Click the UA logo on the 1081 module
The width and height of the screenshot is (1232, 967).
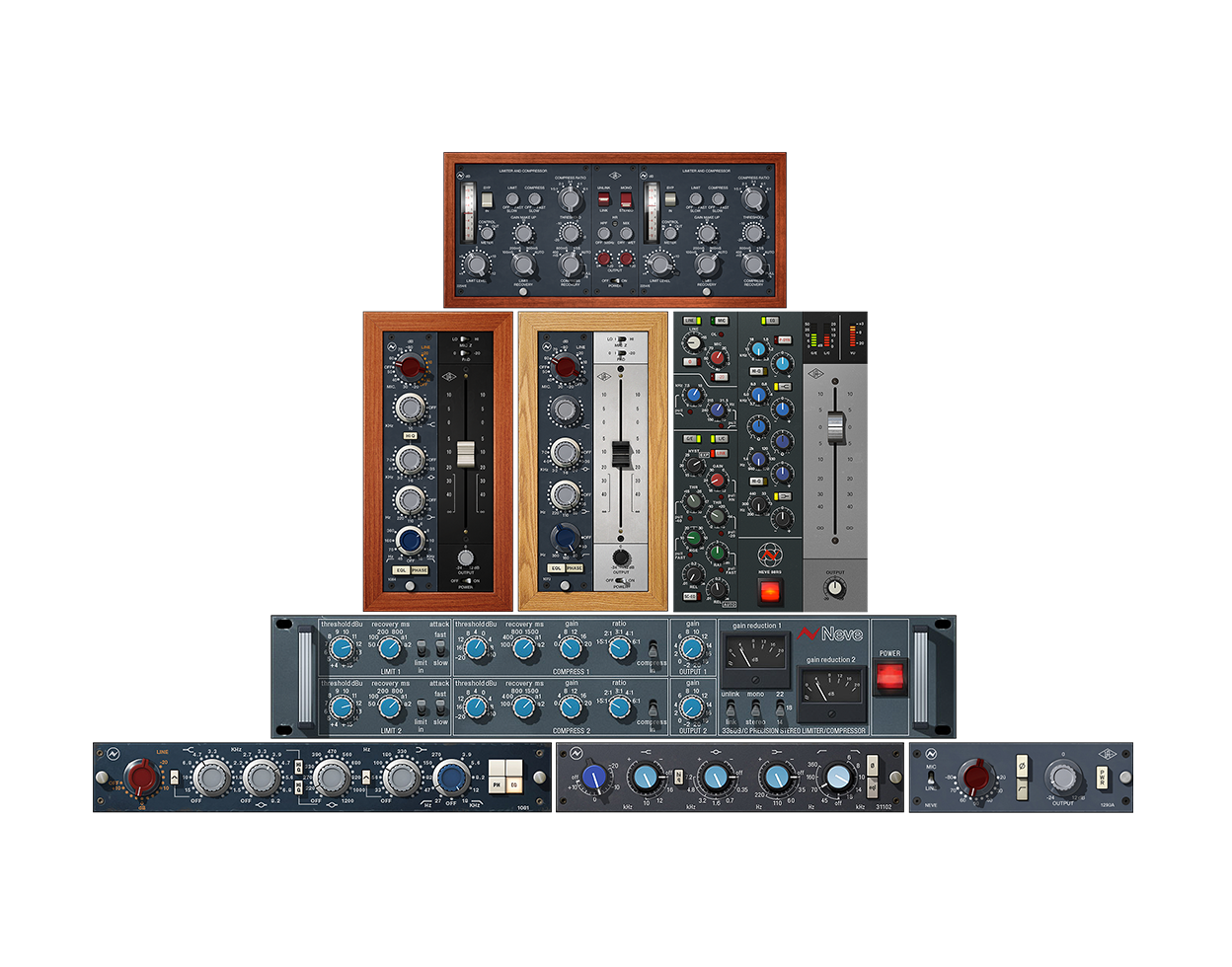[111, 751]
